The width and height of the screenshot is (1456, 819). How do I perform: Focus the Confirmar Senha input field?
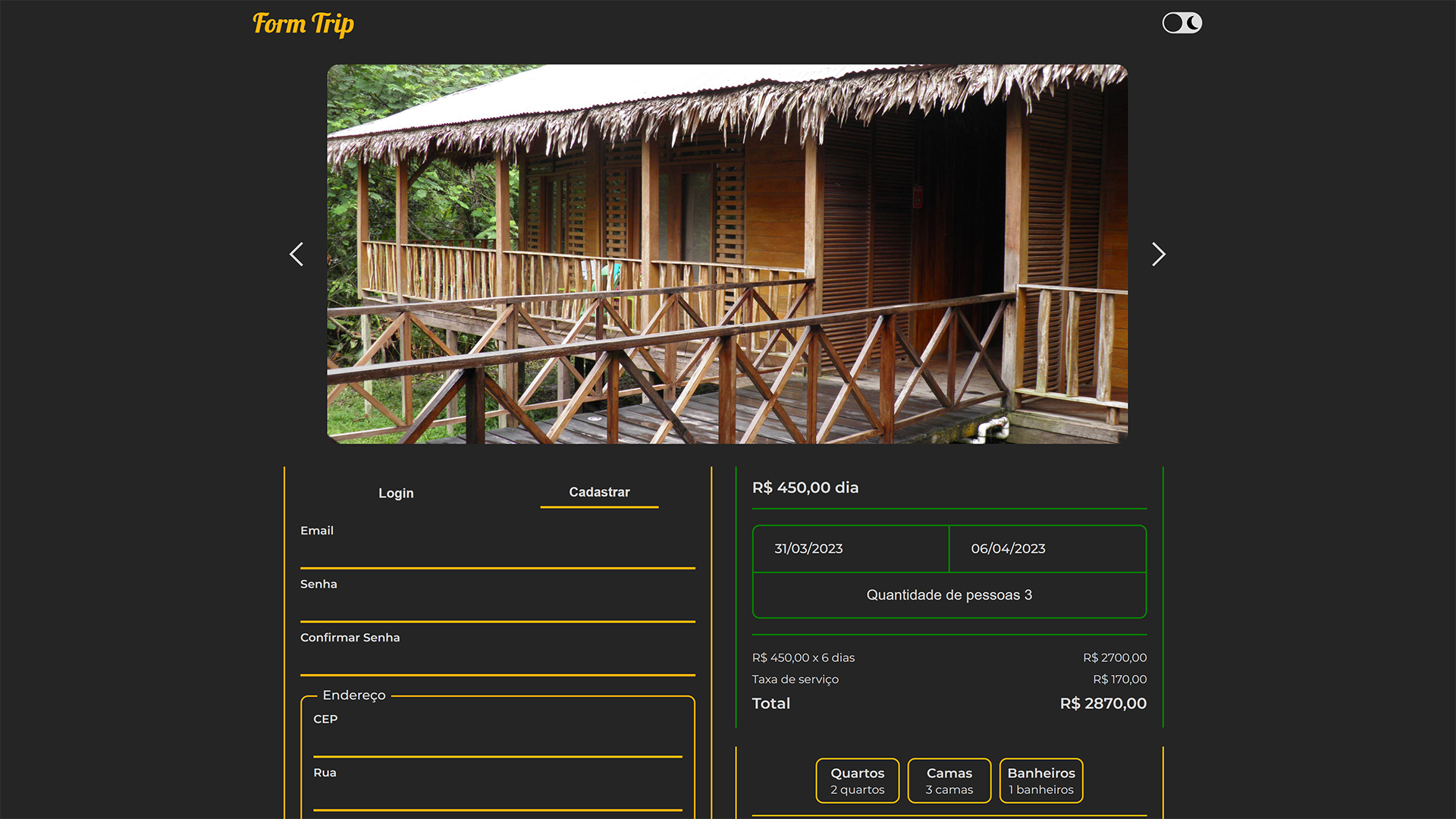click(x=497, y=661)
